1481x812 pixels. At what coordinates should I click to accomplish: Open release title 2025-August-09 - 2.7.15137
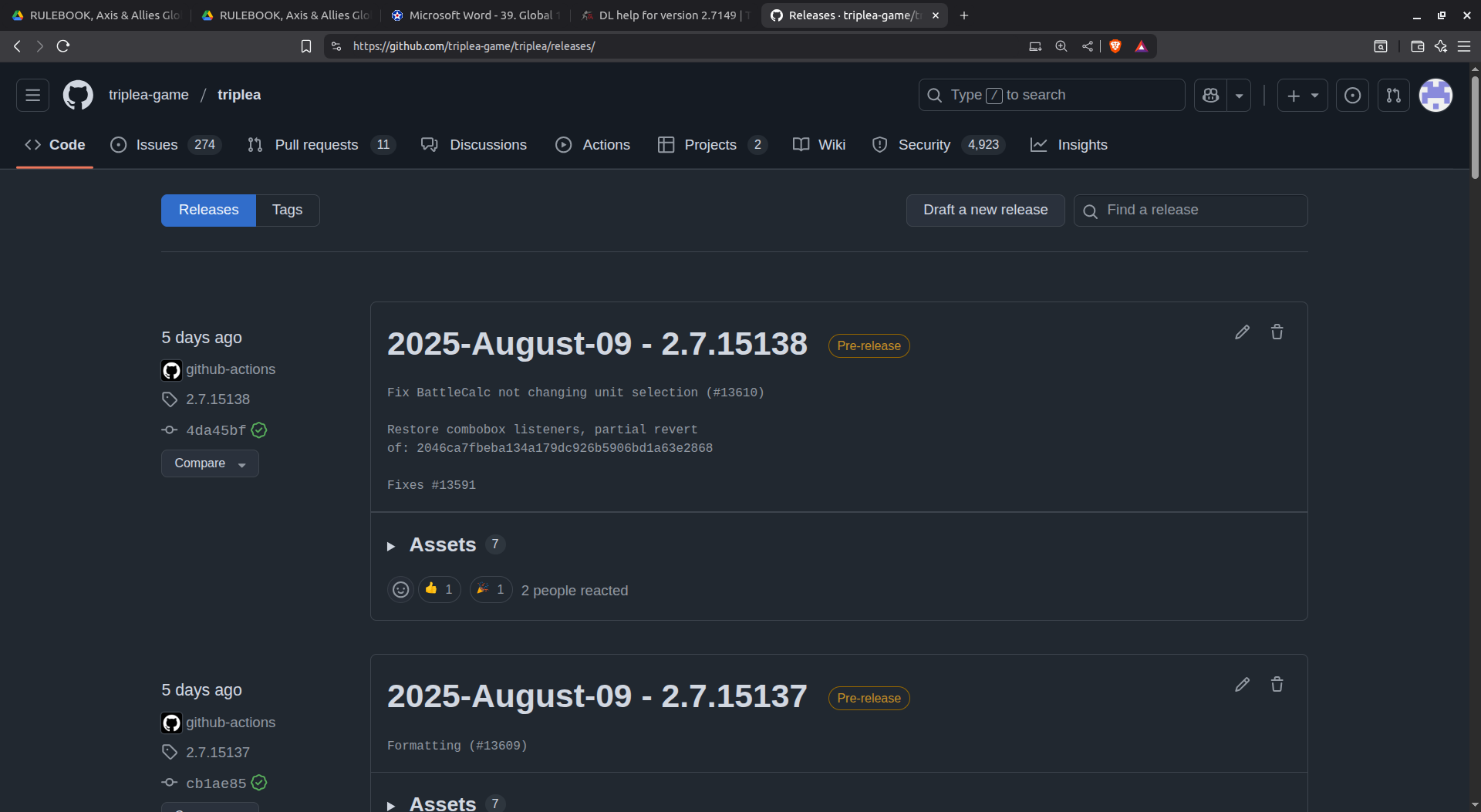[597, 696]
